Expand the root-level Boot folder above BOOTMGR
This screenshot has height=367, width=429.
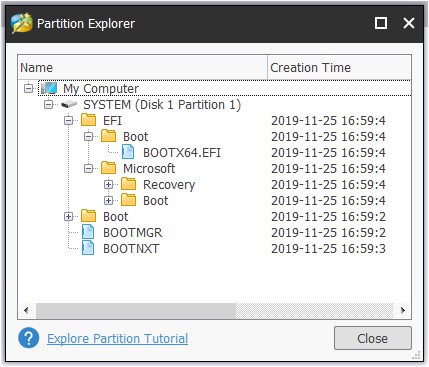tap(69, 216)
